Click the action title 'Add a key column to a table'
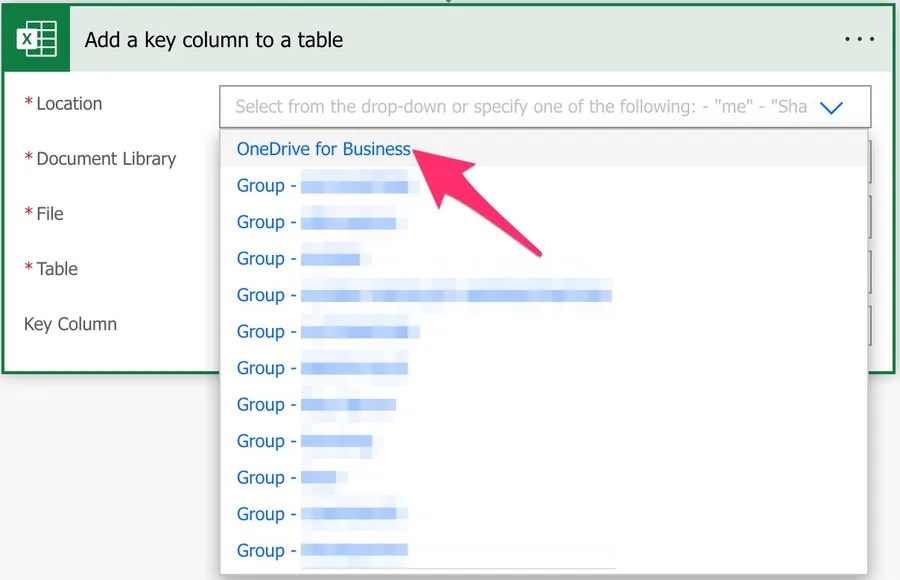The height and width of the screenshot is (580, 900). point(214,40)
